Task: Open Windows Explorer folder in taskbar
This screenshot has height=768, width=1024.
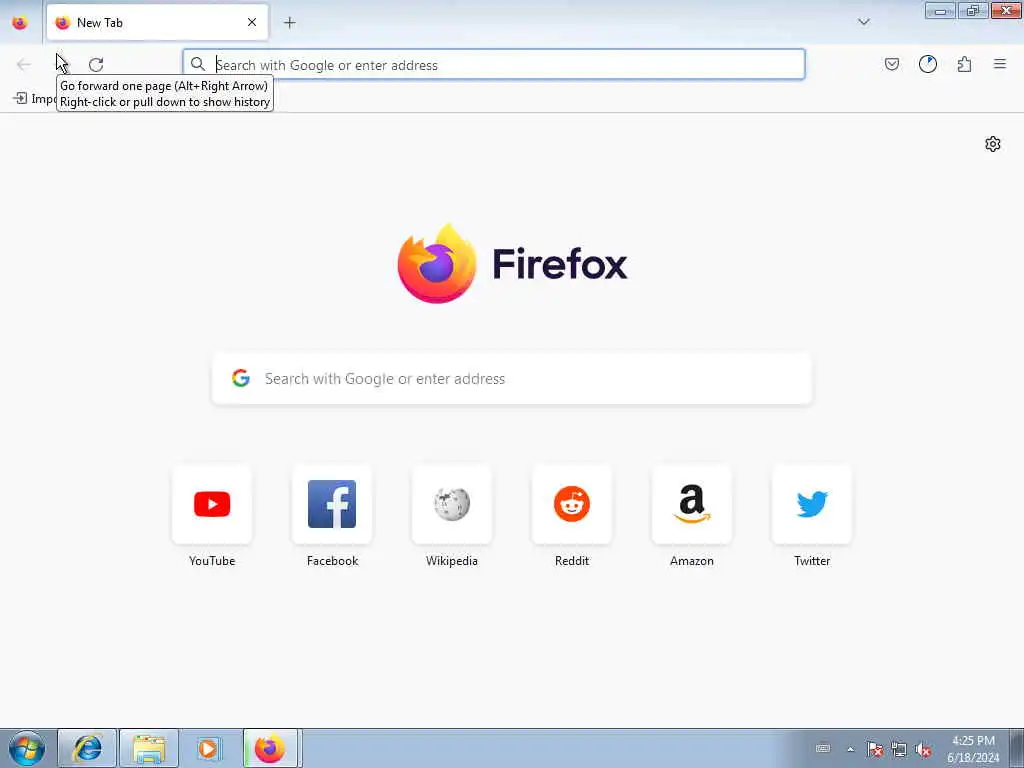Action: [x=149, y=748]
